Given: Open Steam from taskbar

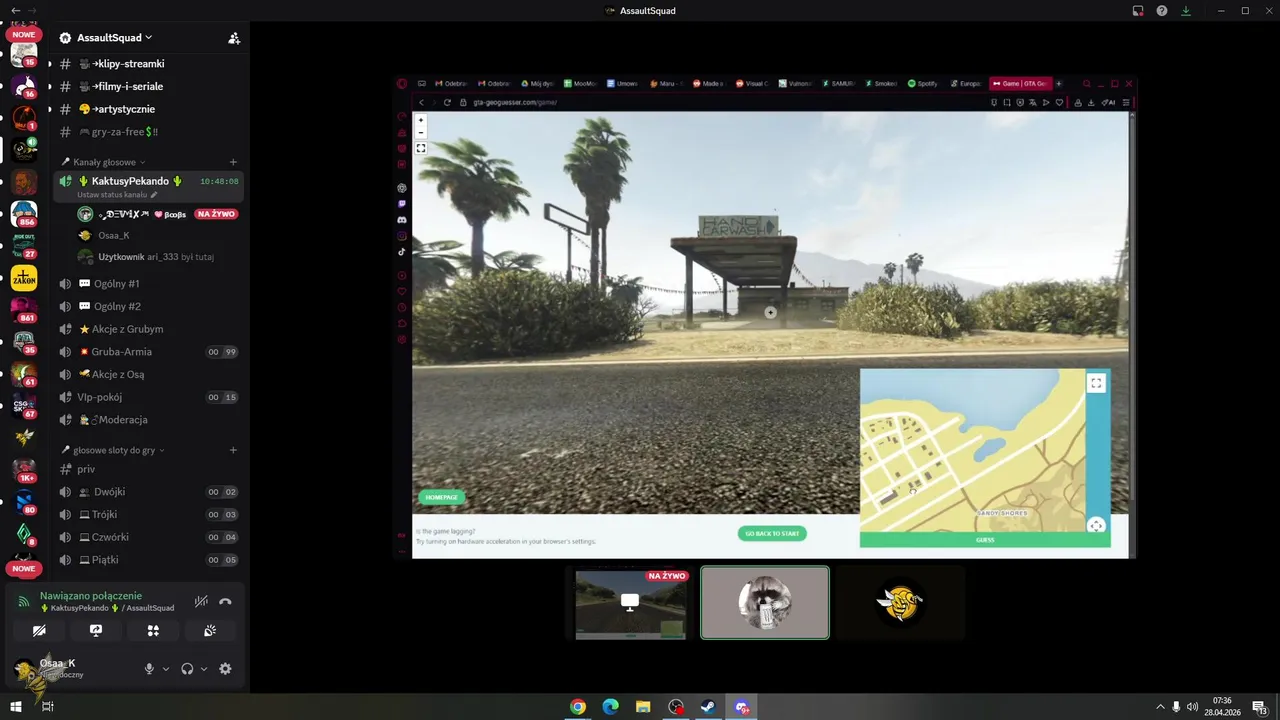Looking at the screenshot, I should pyautogui.click(x=708, y=707).
